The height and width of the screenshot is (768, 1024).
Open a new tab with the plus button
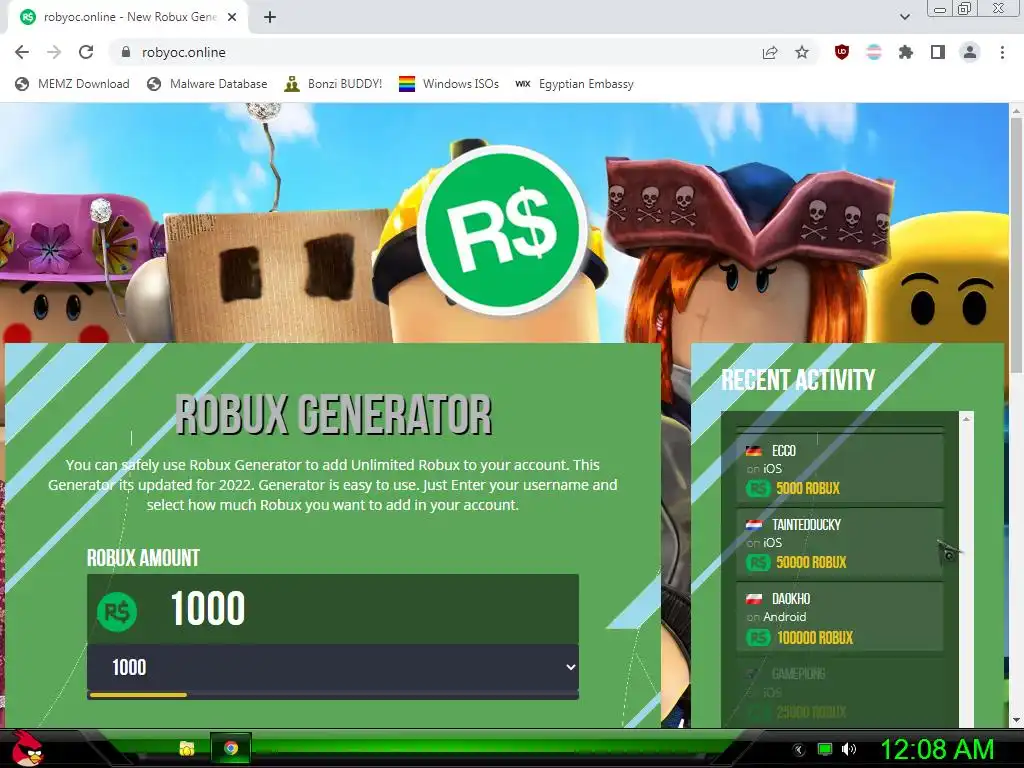[x=270, y=17]
